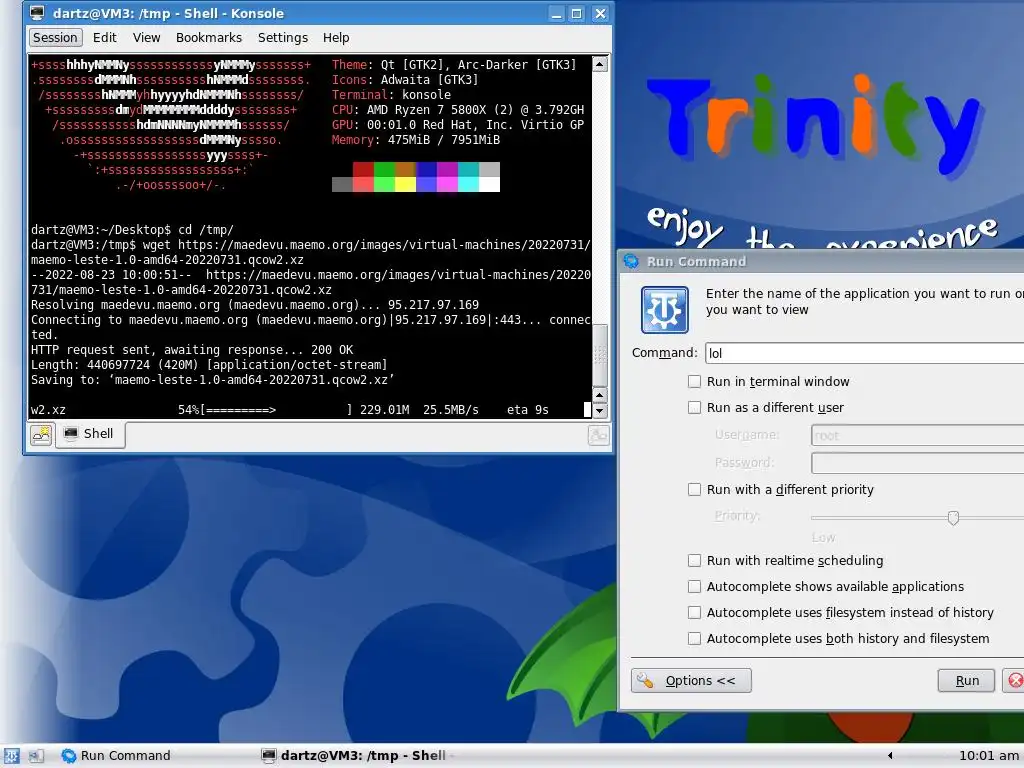Maximize the Konsole window
Viewport: 1024px width, 768px height.
[577, 14]
